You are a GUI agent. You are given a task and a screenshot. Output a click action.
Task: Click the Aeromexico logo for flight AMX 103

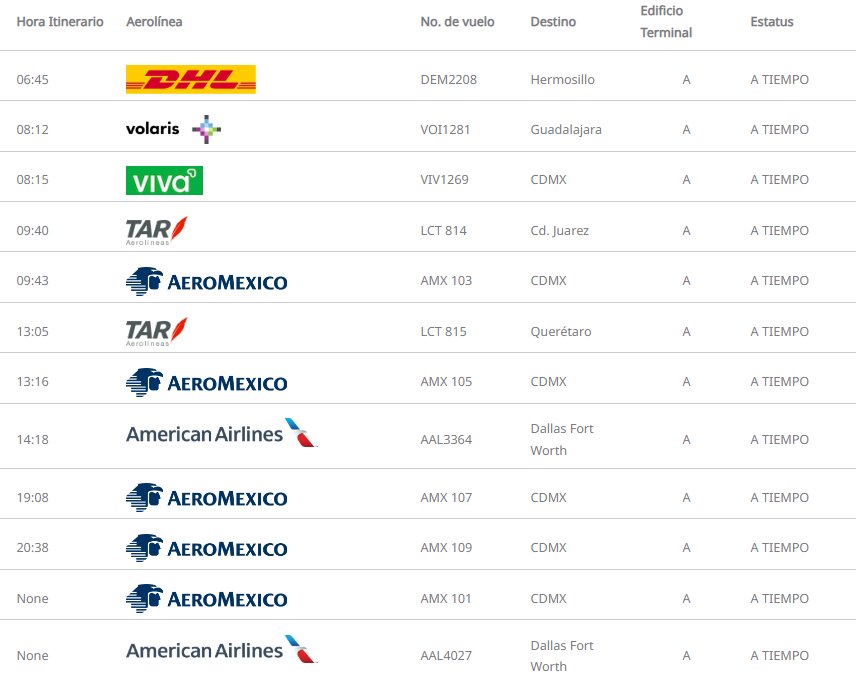[206, 281]
